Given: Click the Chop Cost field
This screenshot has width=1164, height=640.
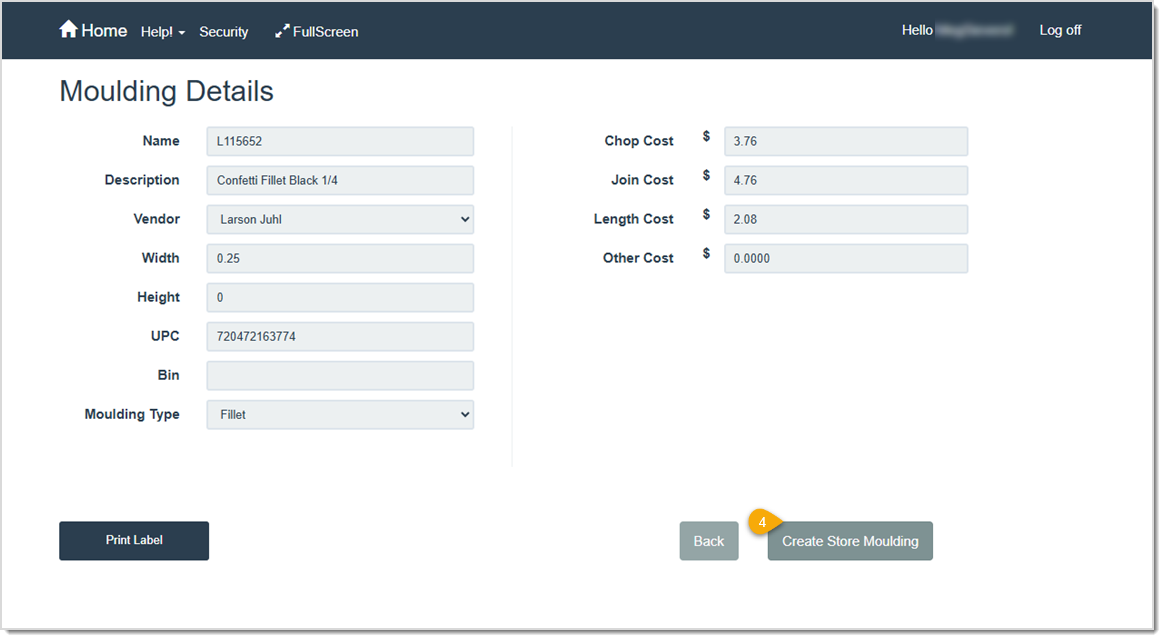Looking at the screenshot, I should pos(845,141).
